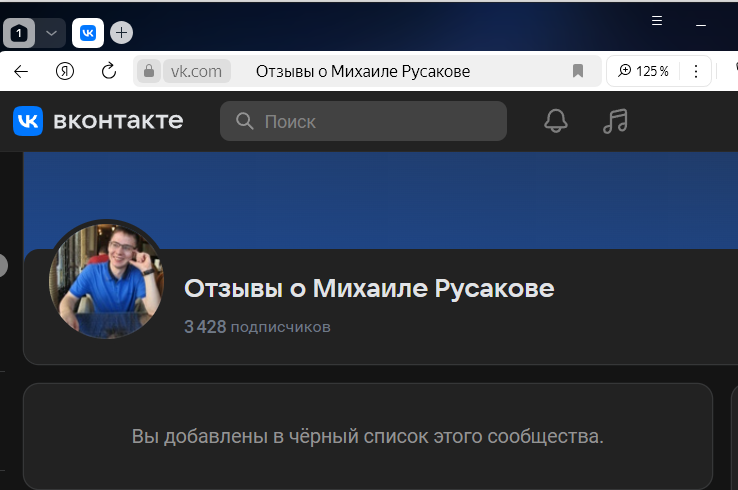The image size is (738, 490).
Task: Click vk.com domain in address bar
Action: [196, 72]
